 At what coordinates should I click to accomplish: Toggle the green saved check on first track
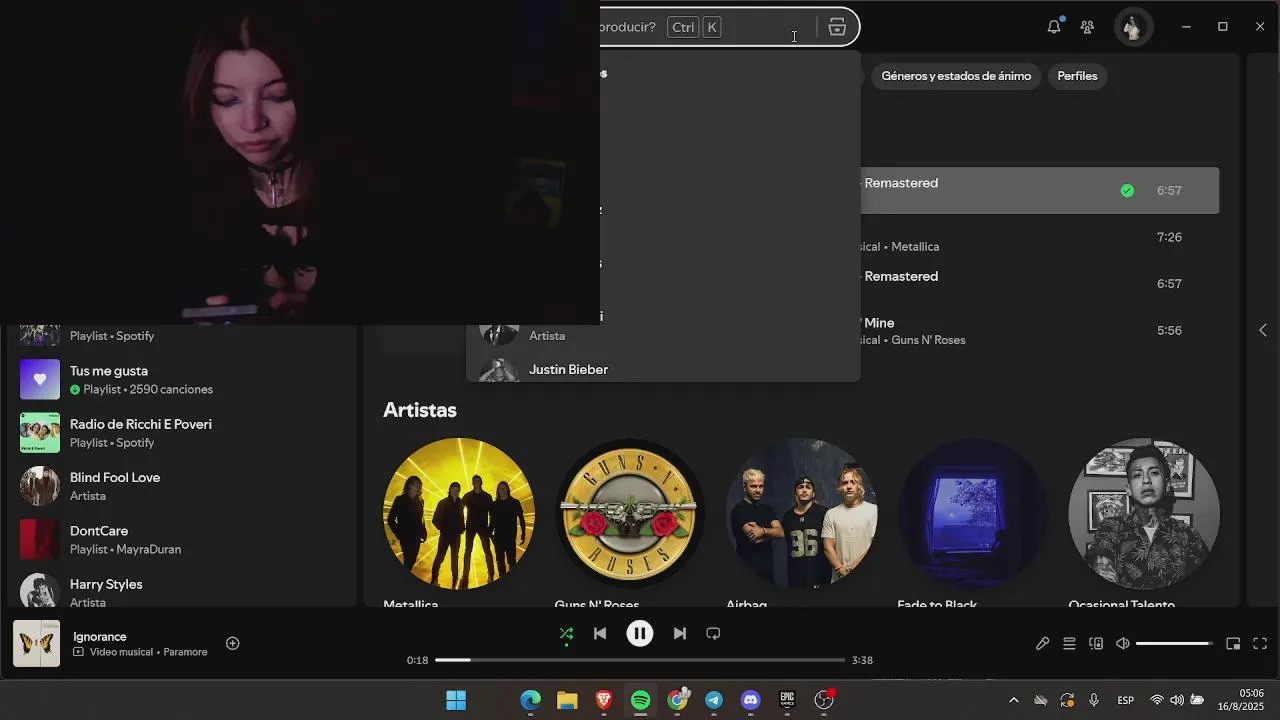pos(1127,190)
